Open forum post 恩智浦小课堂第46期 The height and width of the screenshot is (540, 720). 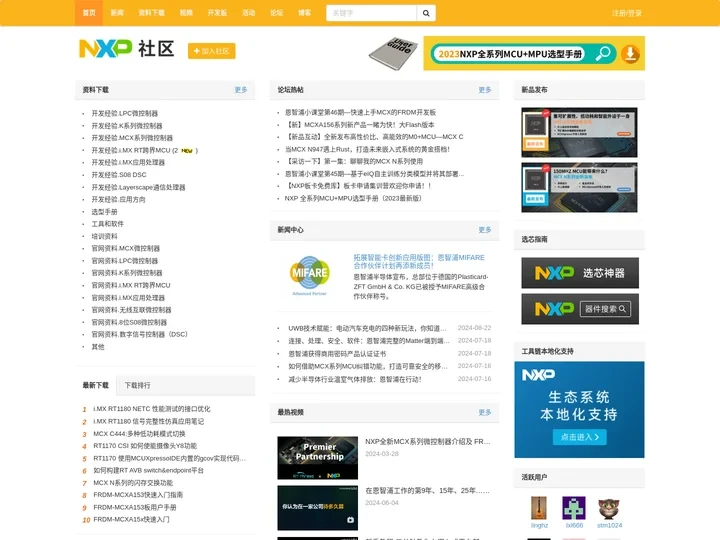point(360,112)
